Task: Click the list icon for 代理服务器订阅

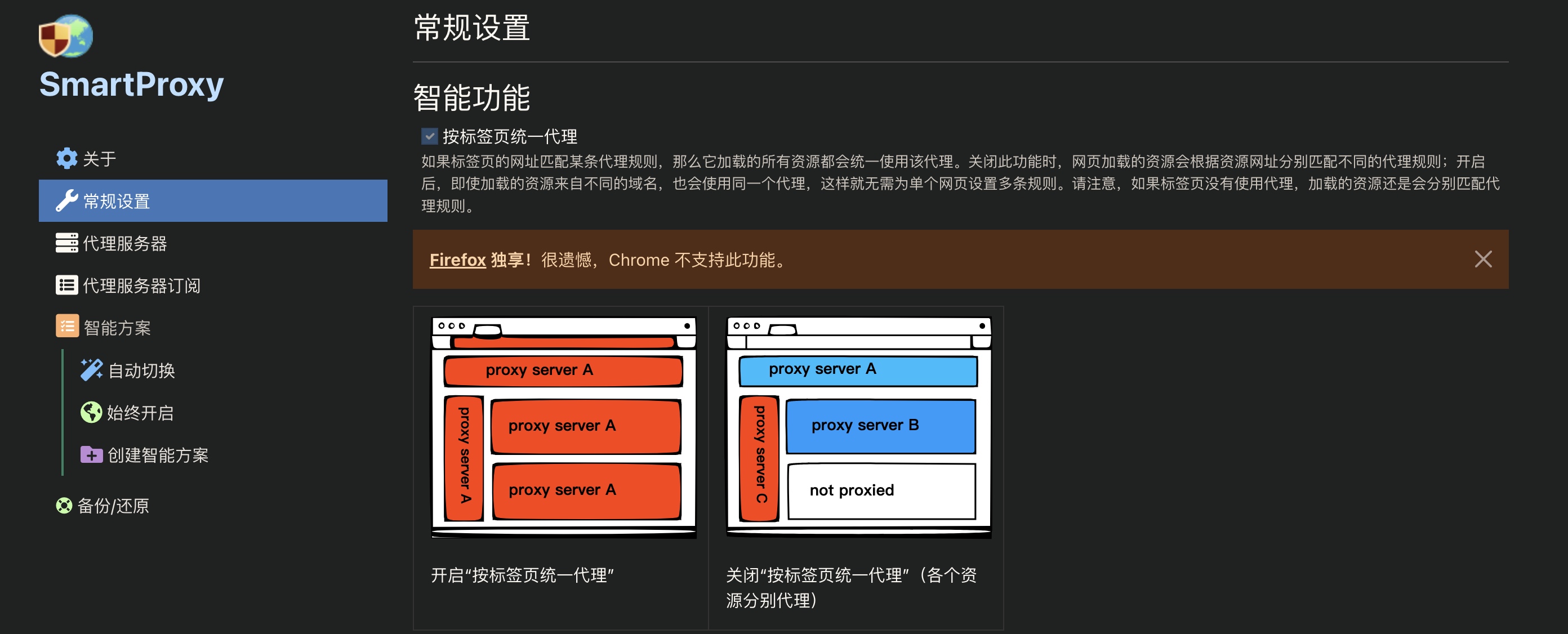Action: click(x=67, y=285)
